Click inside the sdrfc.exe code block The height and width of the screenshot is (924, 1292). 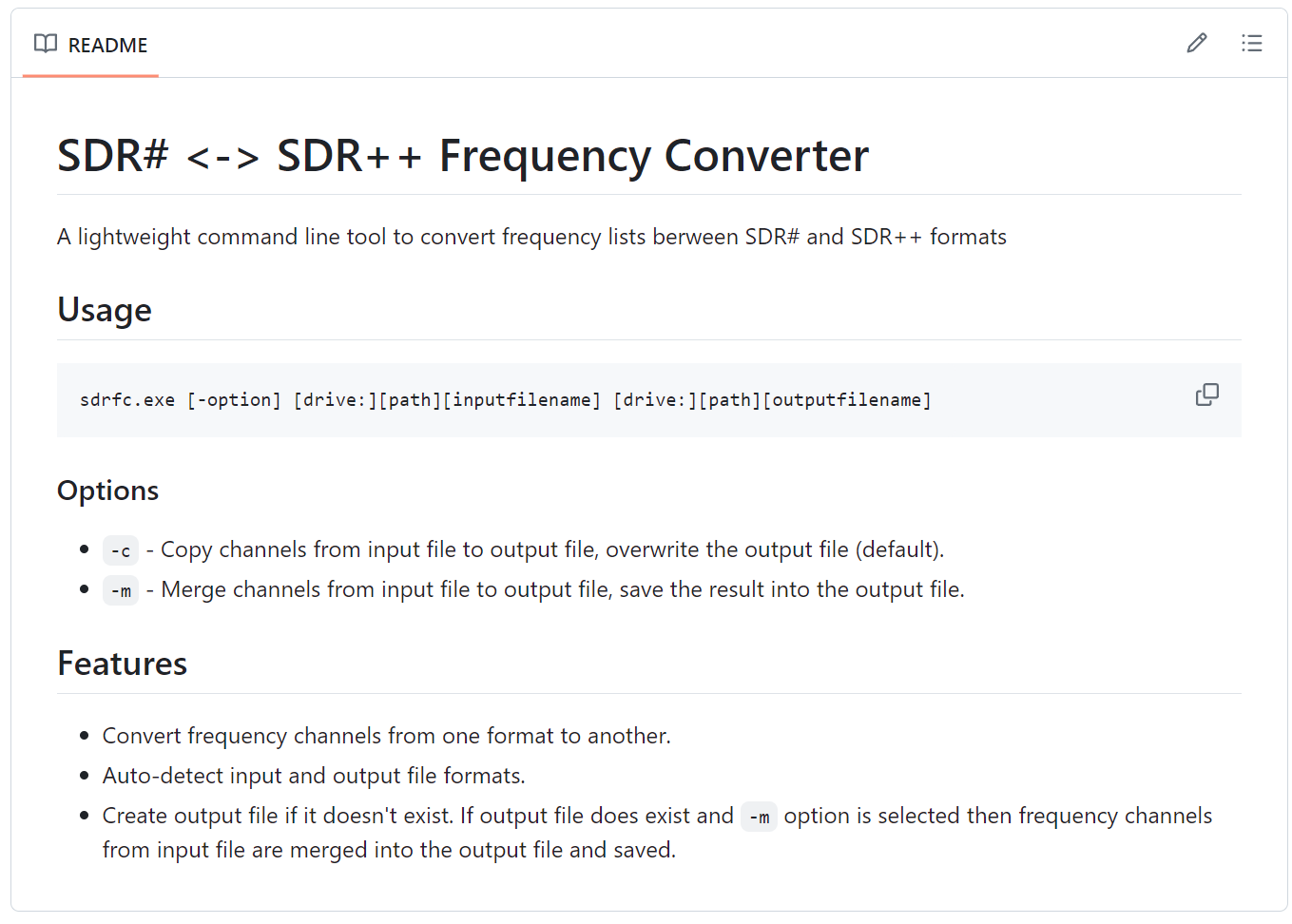coord(649,400)
